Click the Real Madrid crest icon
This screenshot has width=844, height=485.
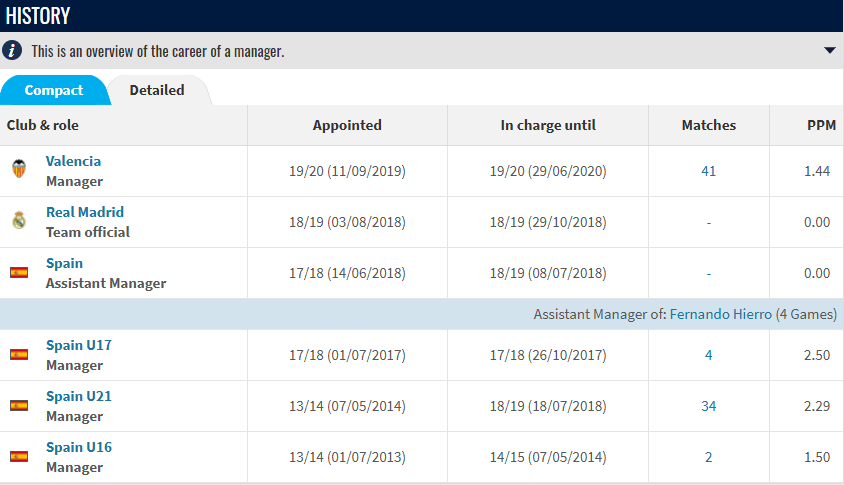tap(19, 221)
